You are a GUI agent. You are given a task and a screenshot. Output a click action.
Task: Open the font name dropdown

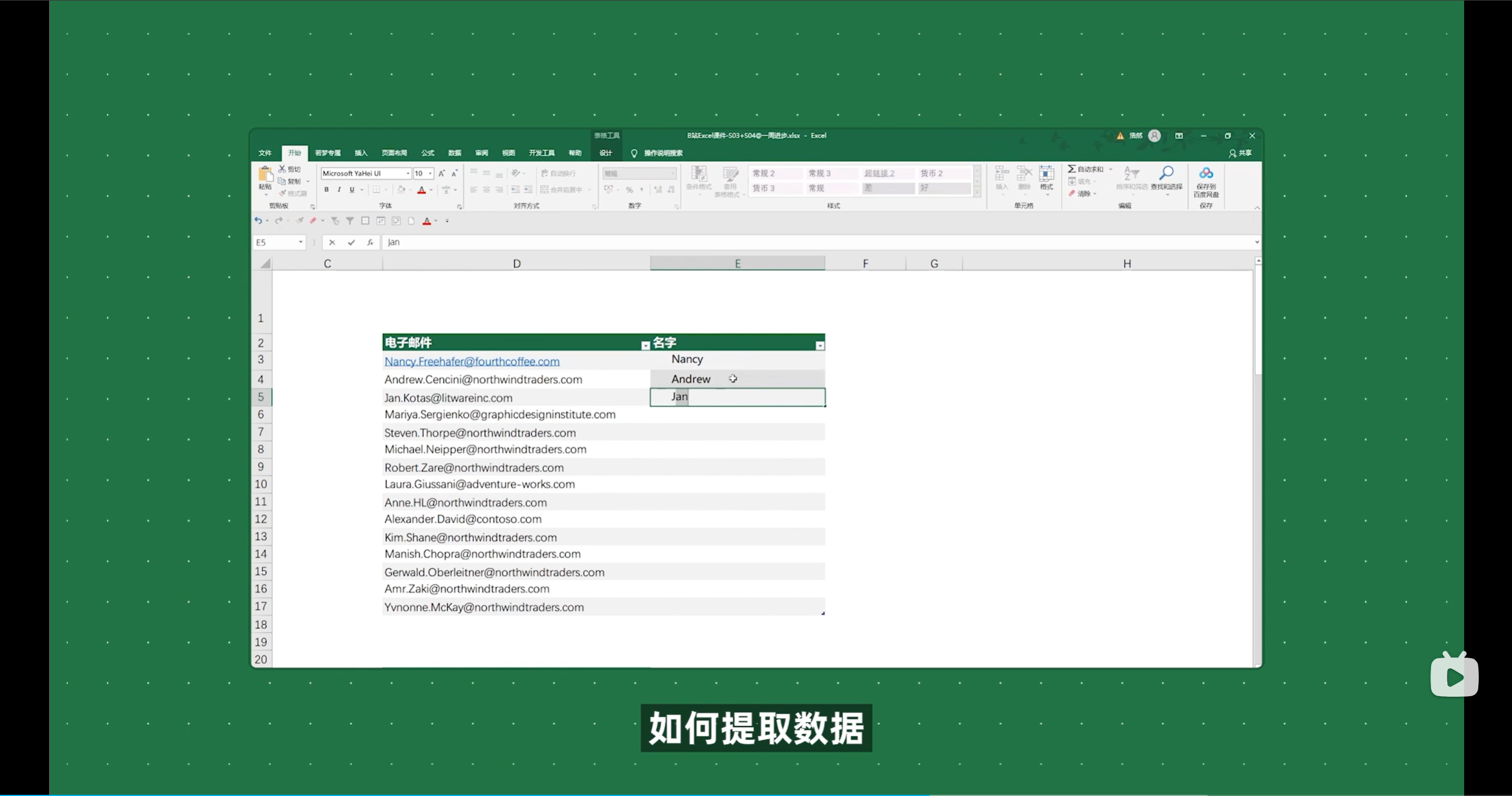click(408, 174)
